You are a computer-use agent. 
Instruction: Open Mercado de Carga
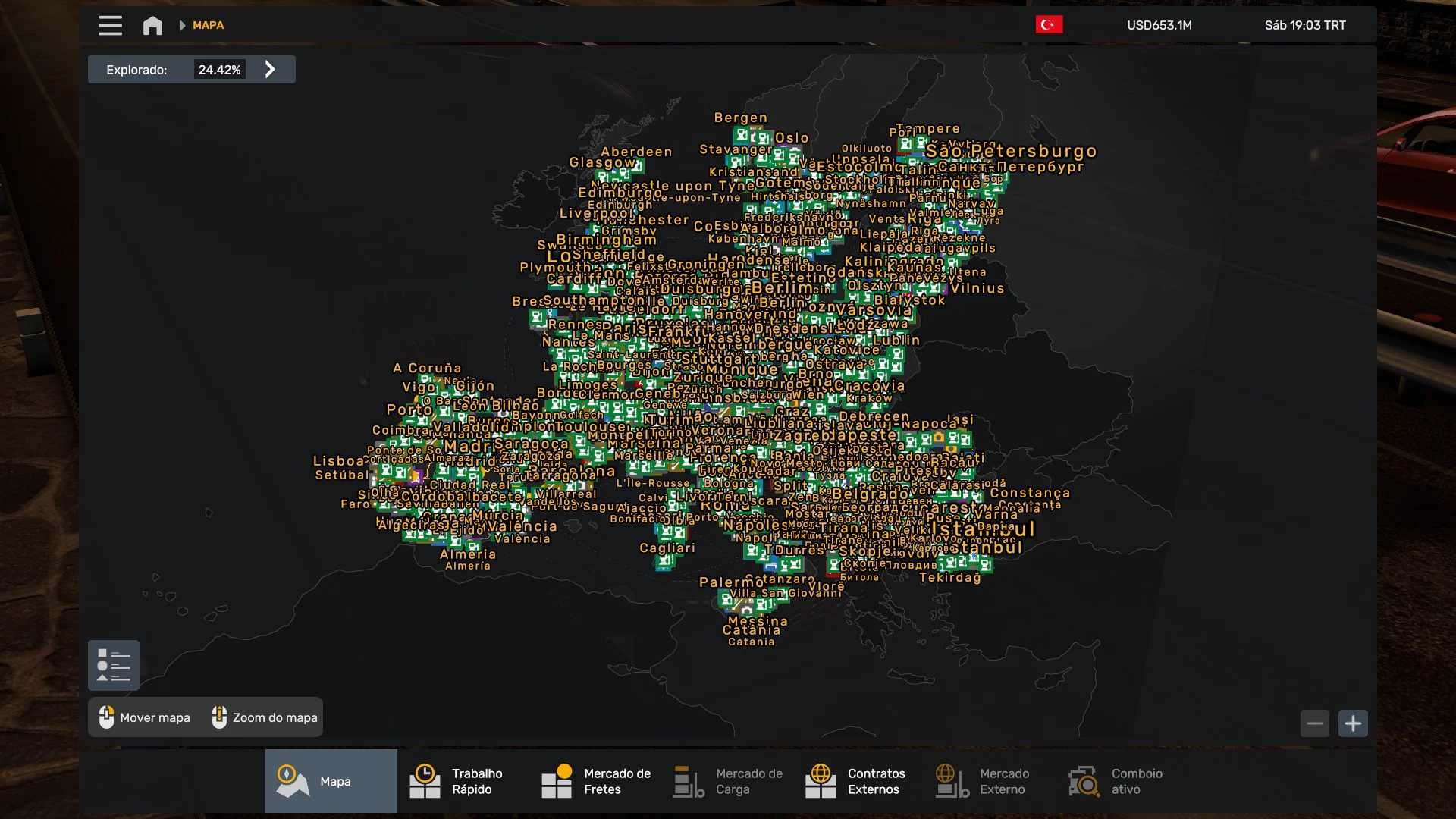(x=727, y=781)
